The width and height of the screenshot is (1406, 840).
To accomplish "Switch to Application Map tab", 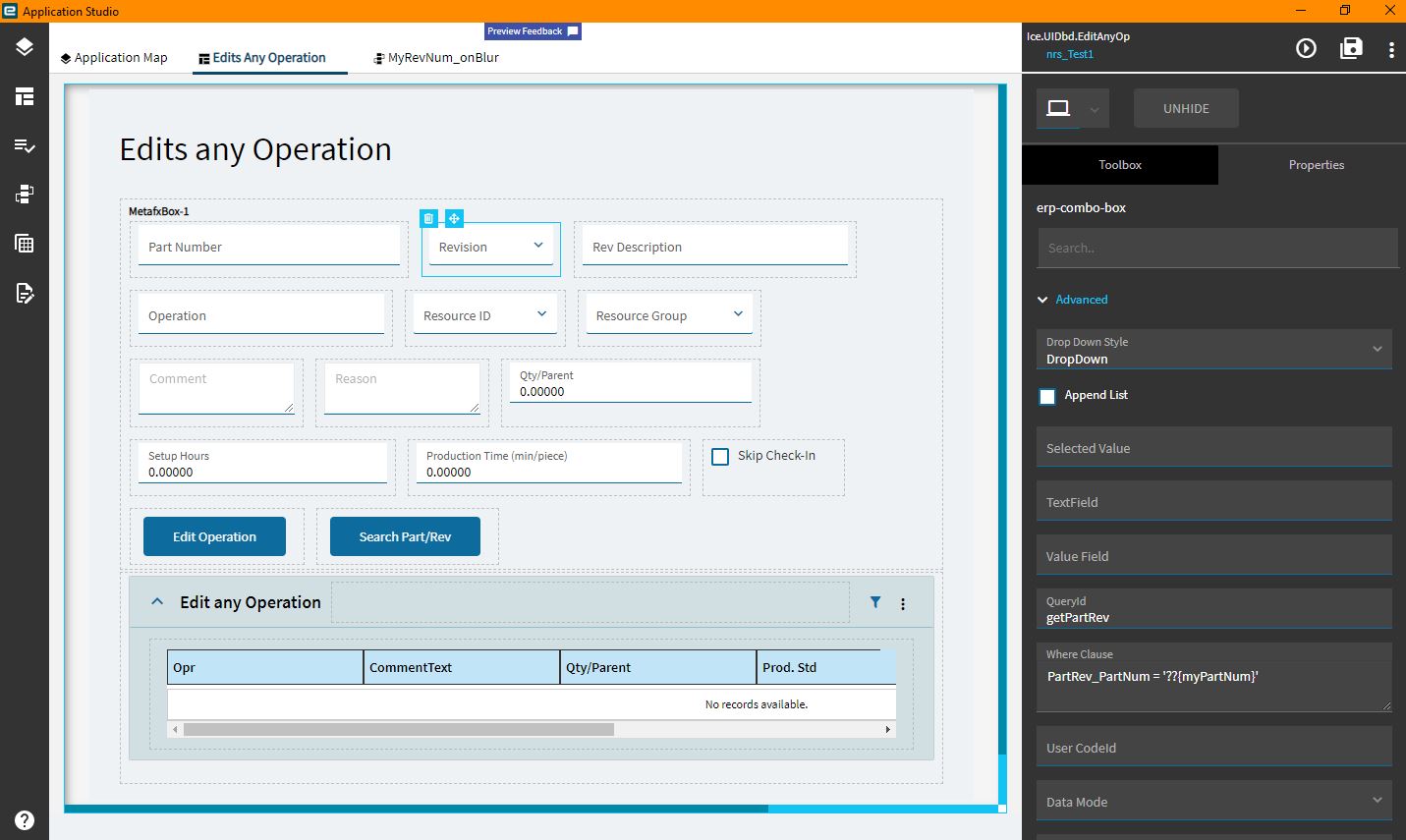I will 114,58.
